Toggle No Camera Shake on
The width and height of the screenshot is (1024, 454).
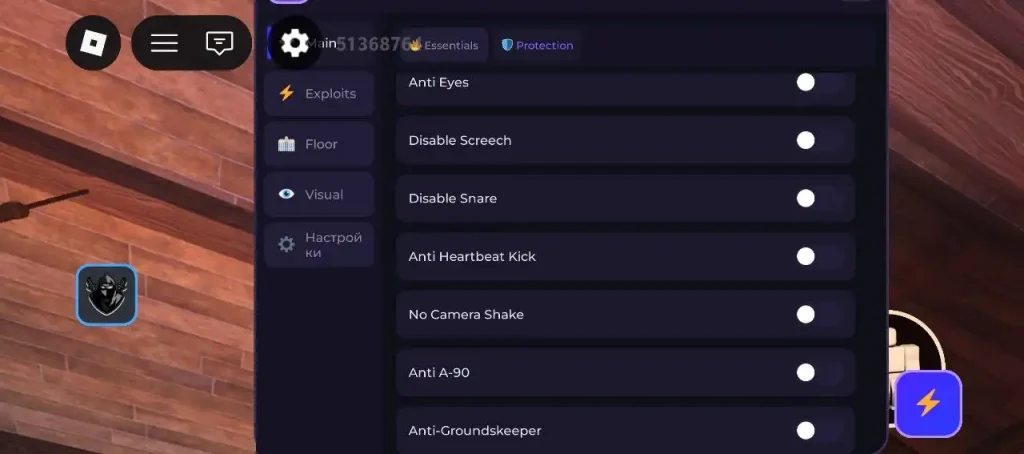point(820,314)
